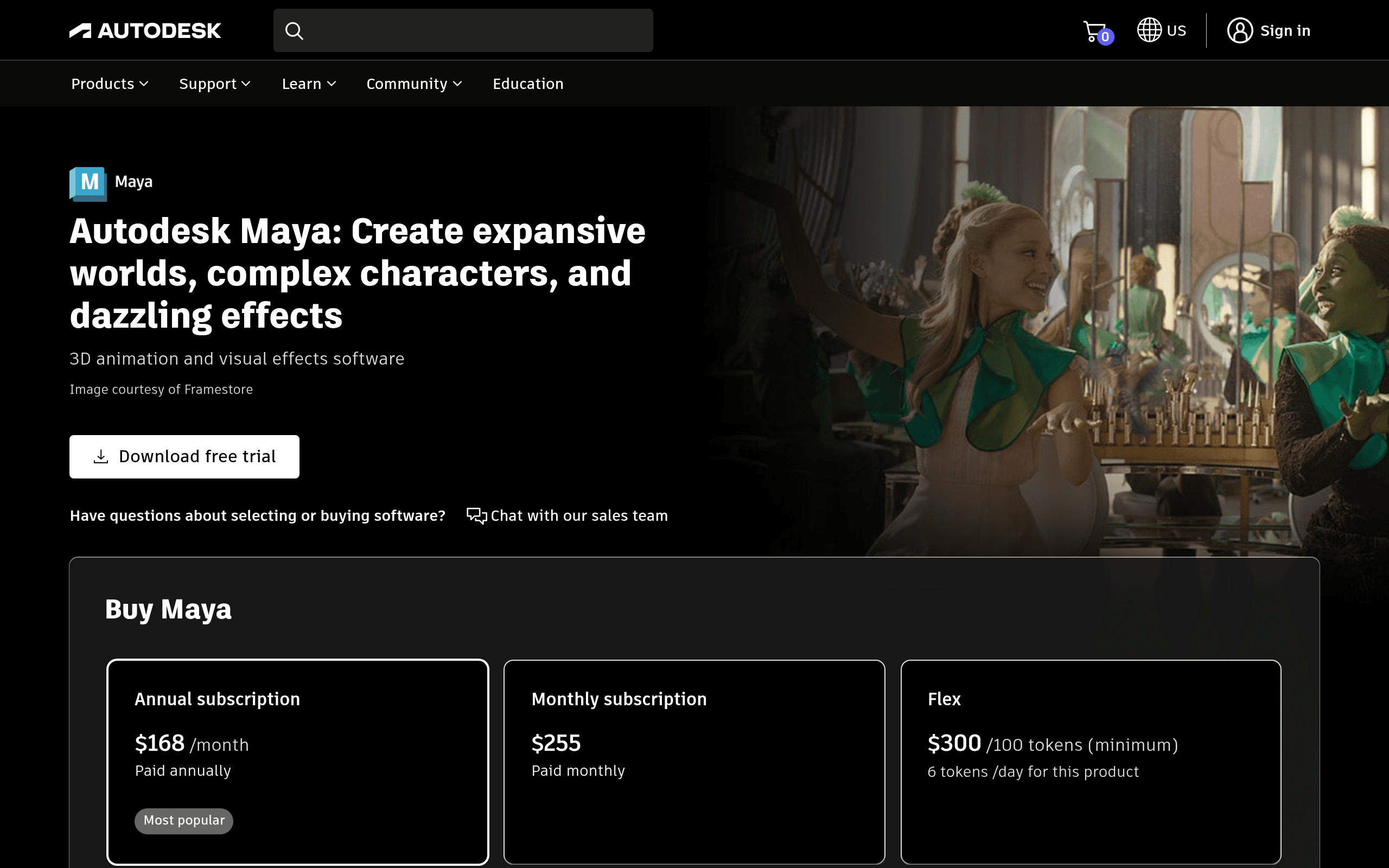Click the Paid annually text
The width and height of the screenshot is (1389, 868).
coord(183,770)
